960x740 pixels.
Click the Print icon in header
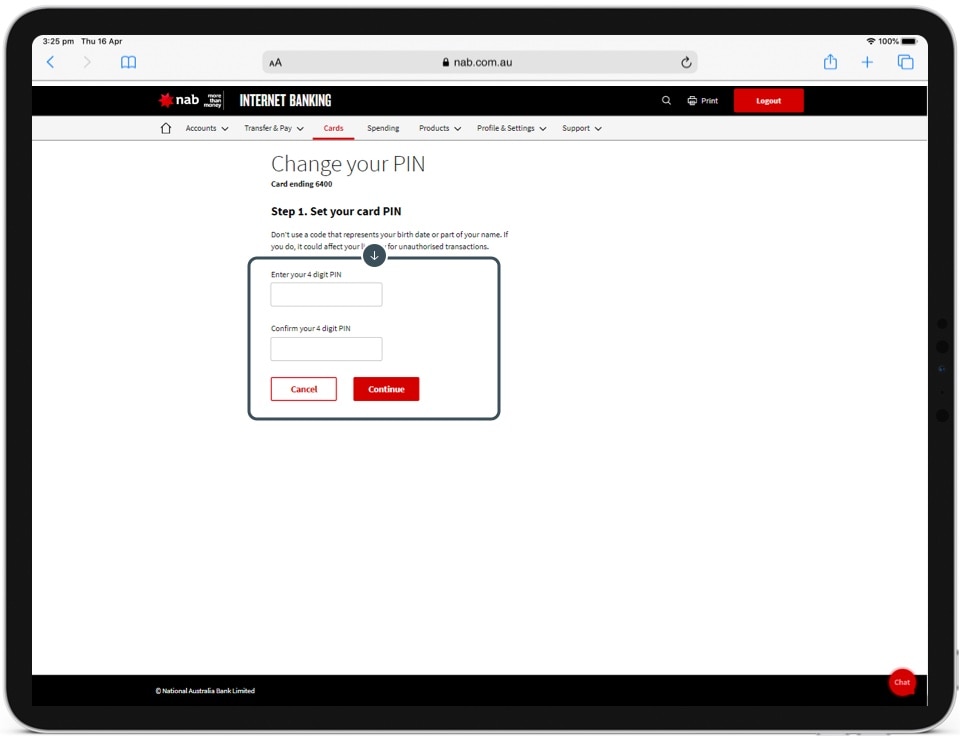coord(703,101)
